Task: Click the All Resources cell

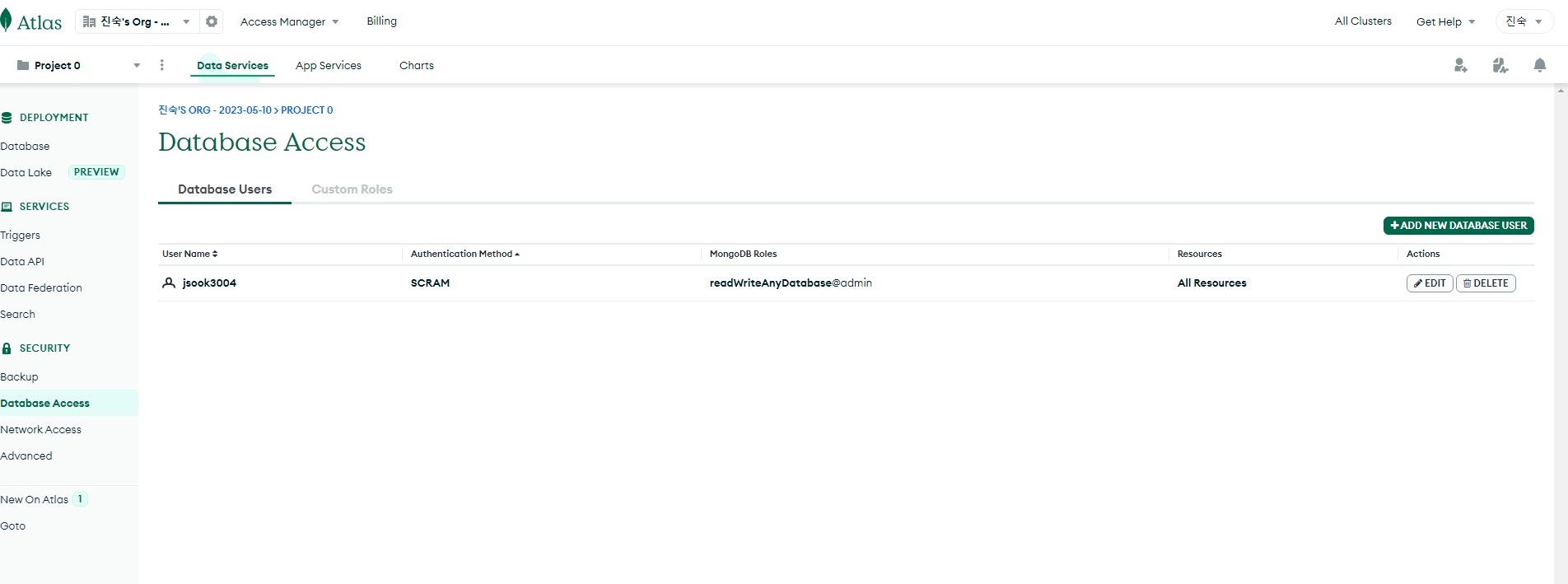Action: pos(1211,283)
